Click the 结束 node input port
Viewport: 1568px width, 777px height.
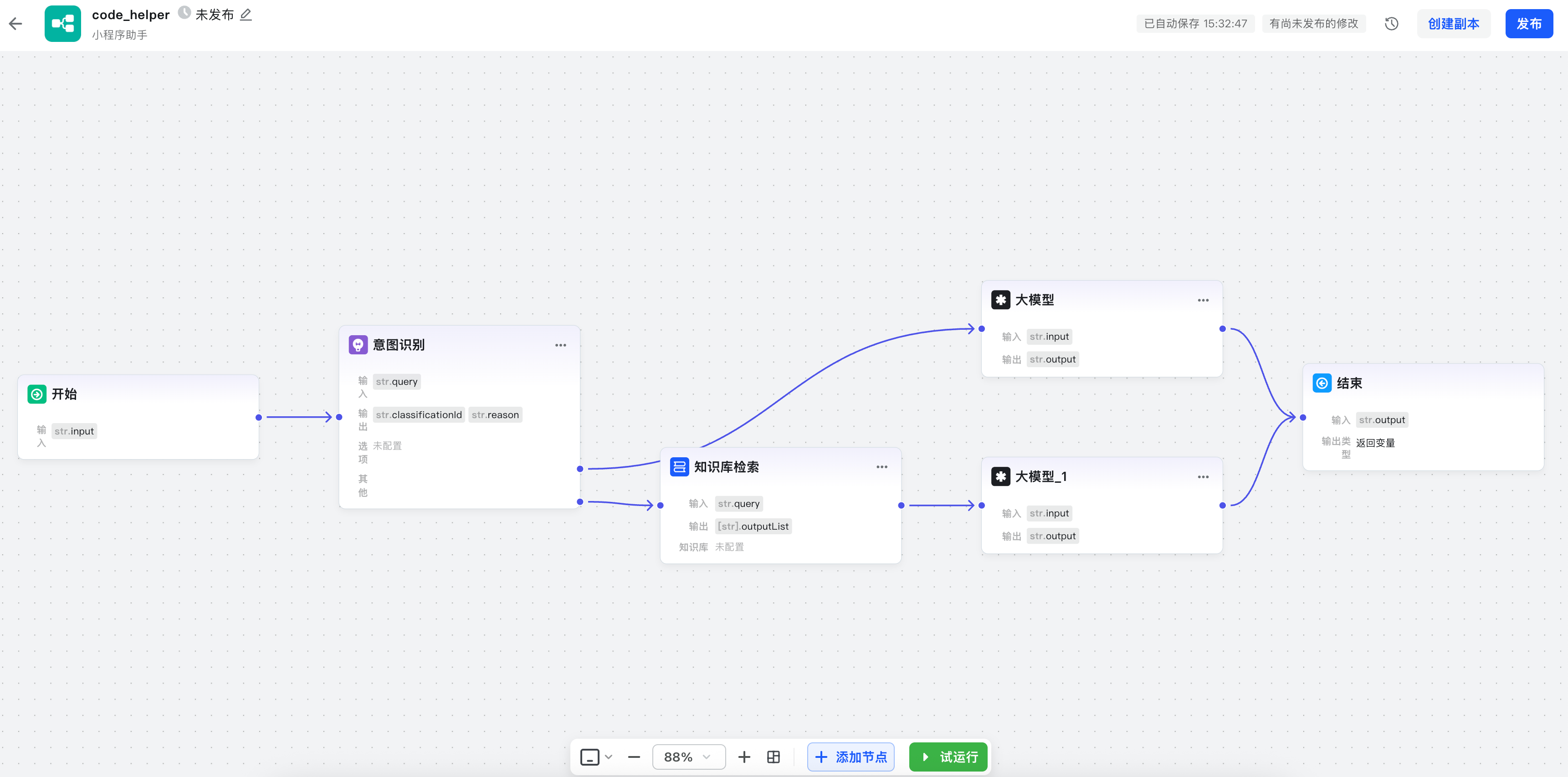point(1303,417)
